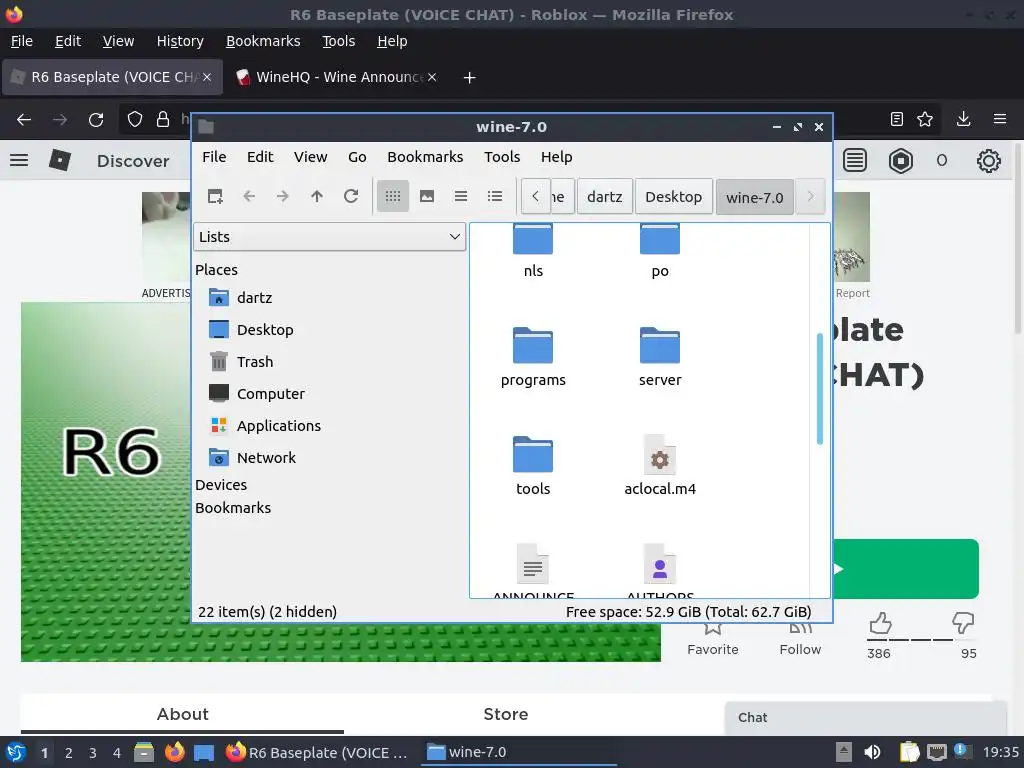Close the R6 Baseplate Firefox tab

coord(206,77)
